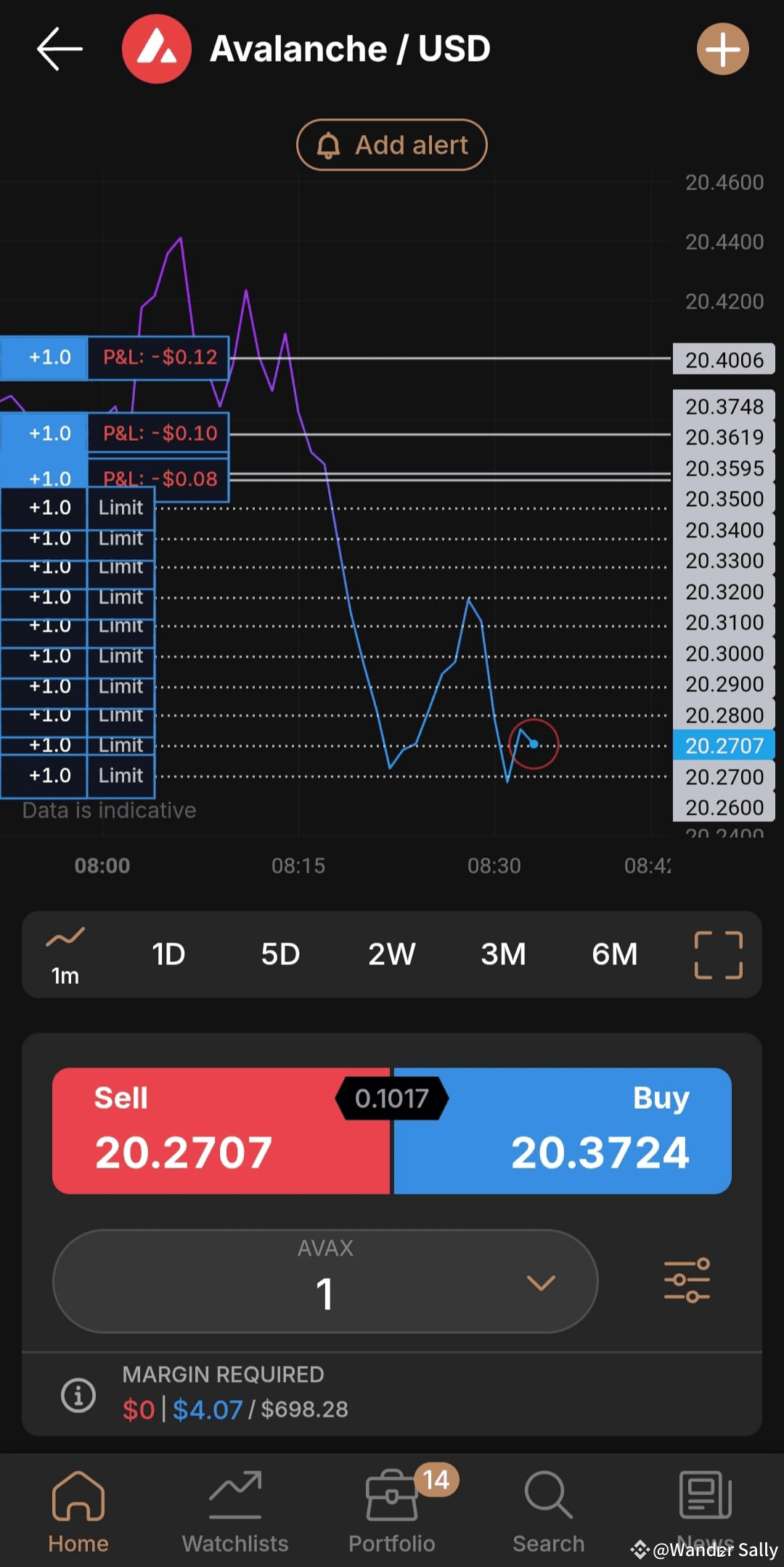Tap the Sell 20.2707 button
The width and height of the screenshot is (784, 1567).
[221, 1131]
